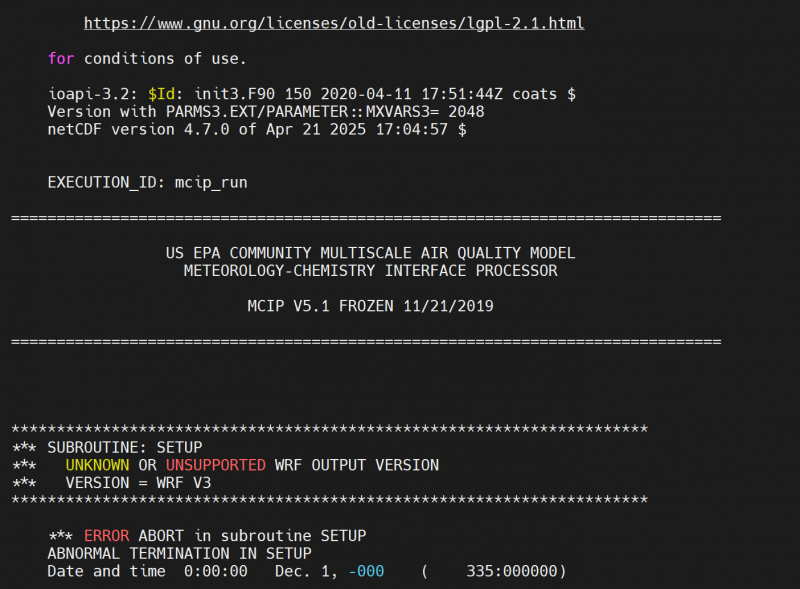Click the red "UNSUPPORTED" word
Viewport: 800px width, 589px height.
point(216,465)
